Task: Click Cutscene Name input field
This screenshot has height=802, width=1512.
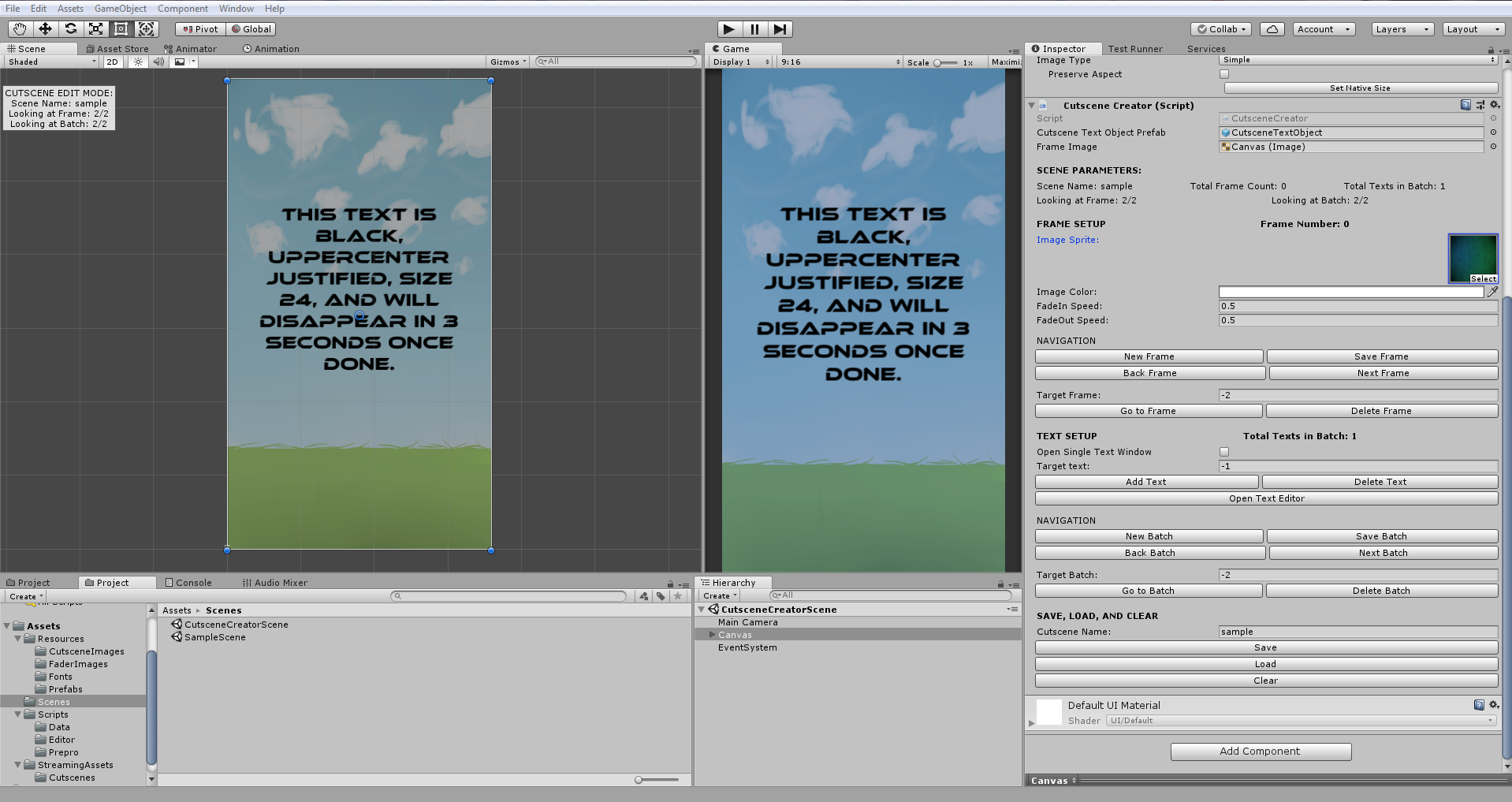Action: tap(1357, 632)
